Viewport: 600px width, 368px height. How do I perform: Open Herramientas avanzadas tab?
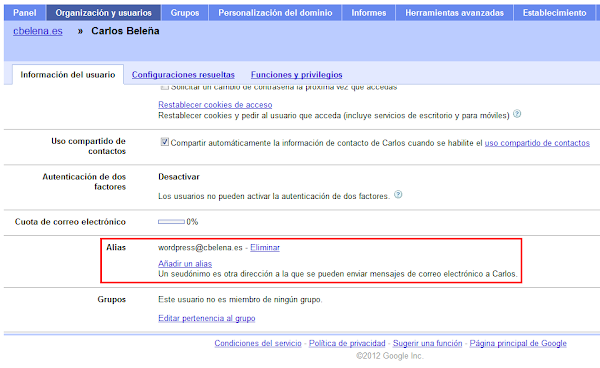tap(454, 13)
